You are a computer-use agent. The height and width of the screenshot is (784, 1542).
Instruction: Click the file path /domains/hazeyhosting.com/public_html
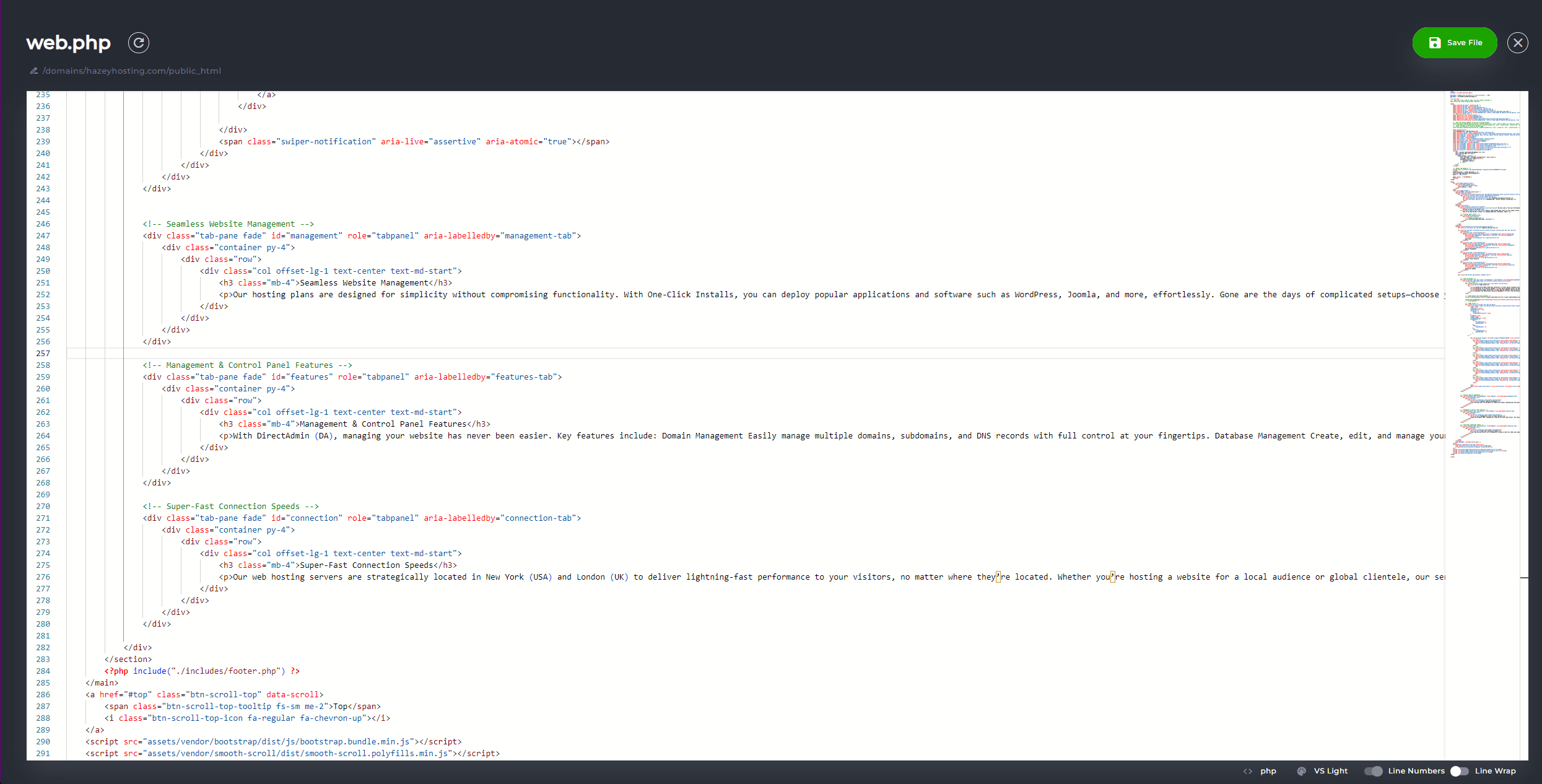[132, 71]
